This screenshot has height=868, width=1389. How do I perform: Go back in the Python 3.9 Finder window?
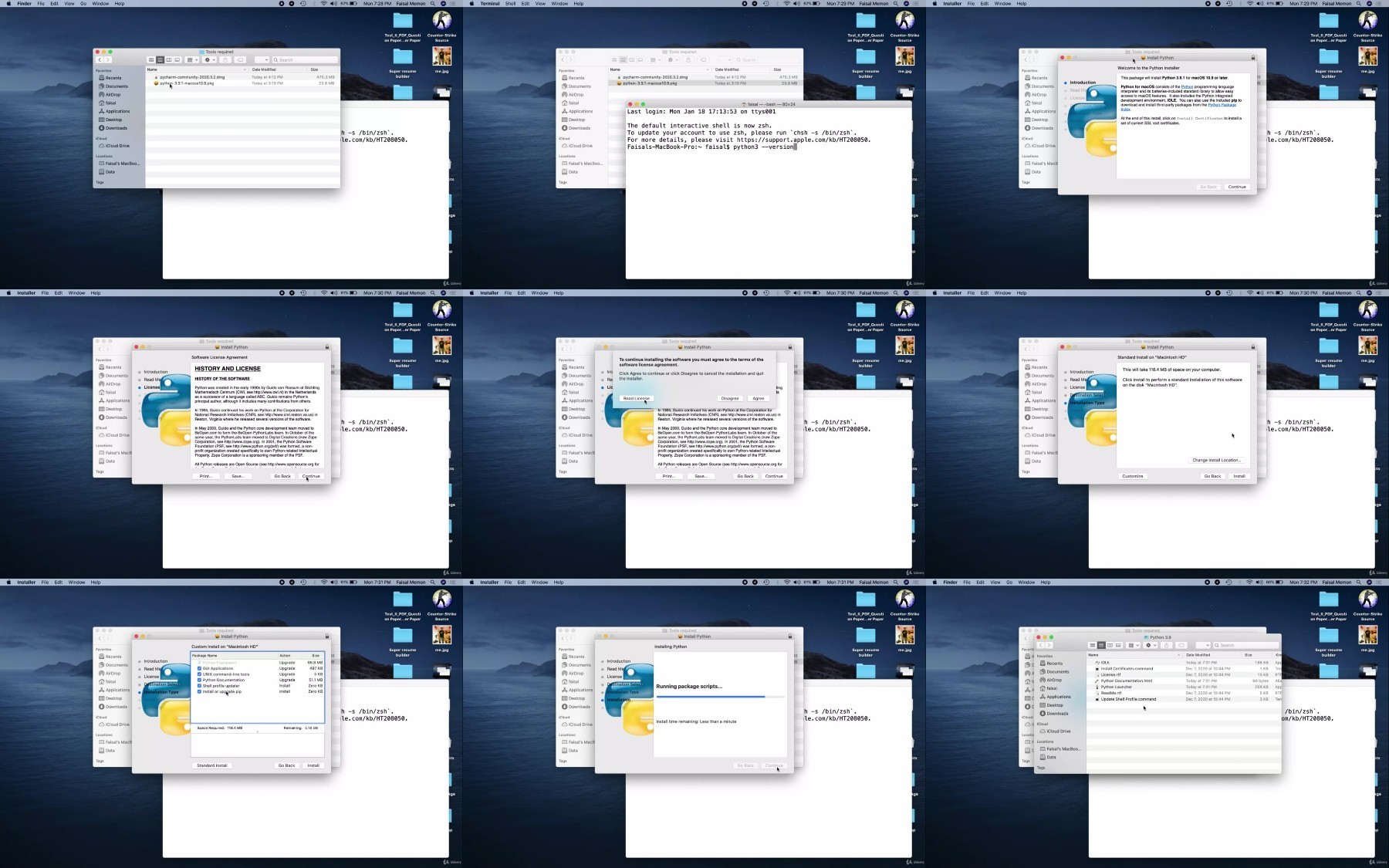pos(1040,645)
